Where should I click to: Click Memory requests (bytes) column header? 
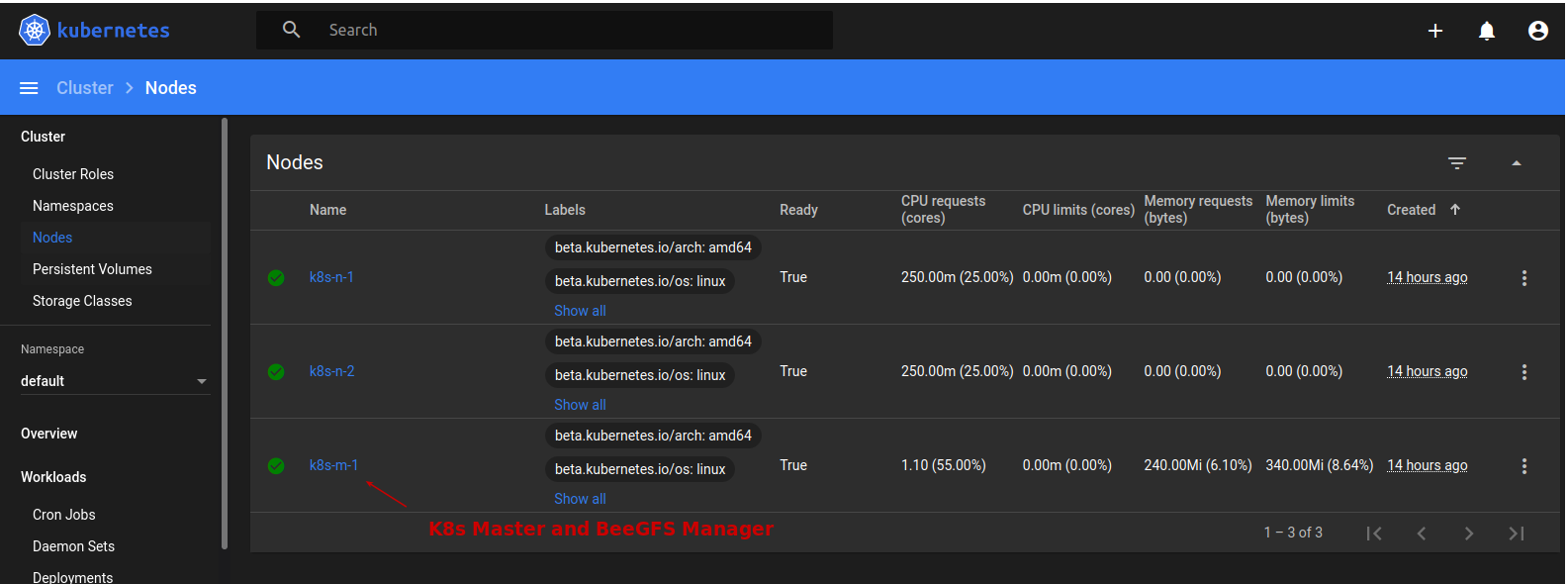1198,210
